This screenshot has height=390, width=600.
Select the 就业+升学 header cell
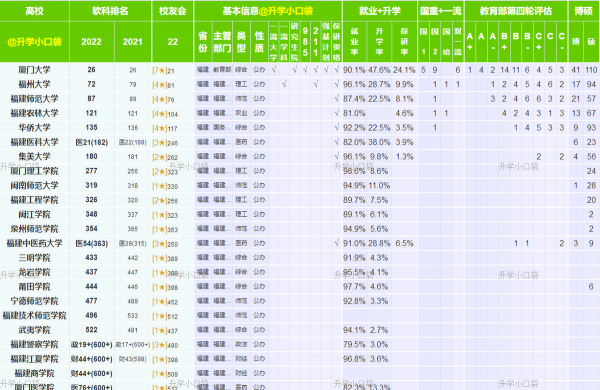(380, 11)
